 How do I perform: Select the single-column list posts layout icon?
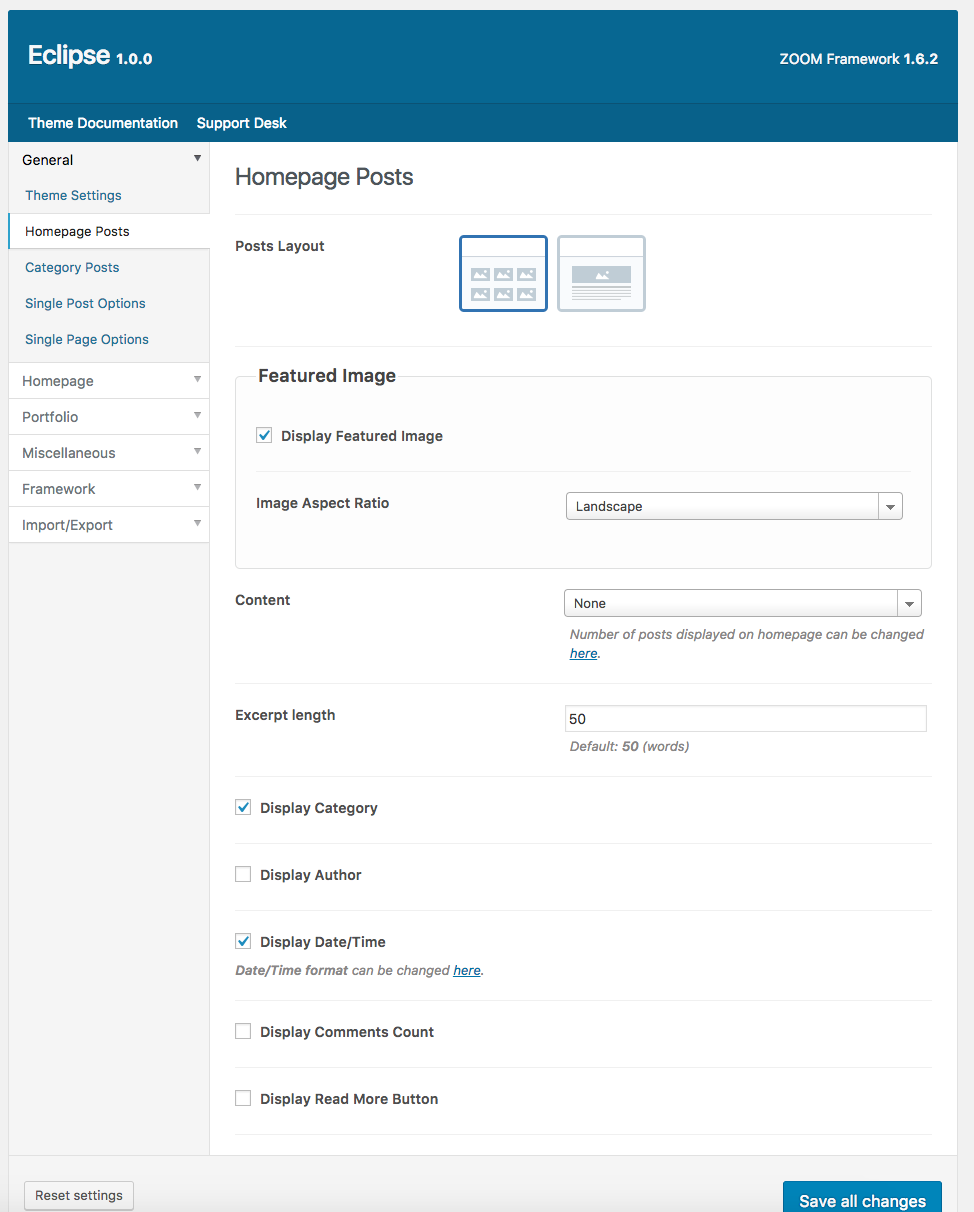pos(601,273)
